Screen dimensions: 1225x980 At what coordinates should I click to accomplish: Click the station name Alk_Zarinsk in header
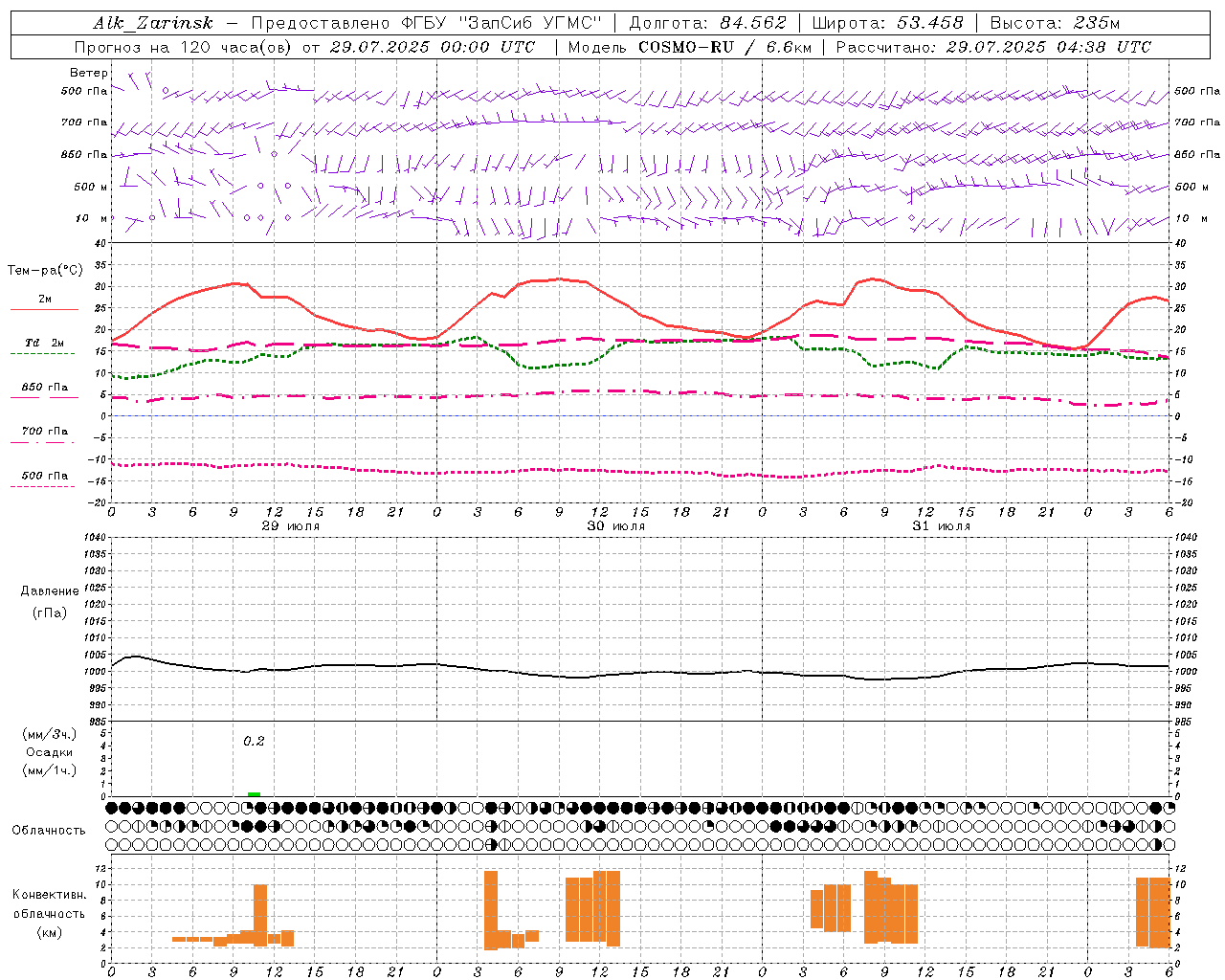(153, 23)
